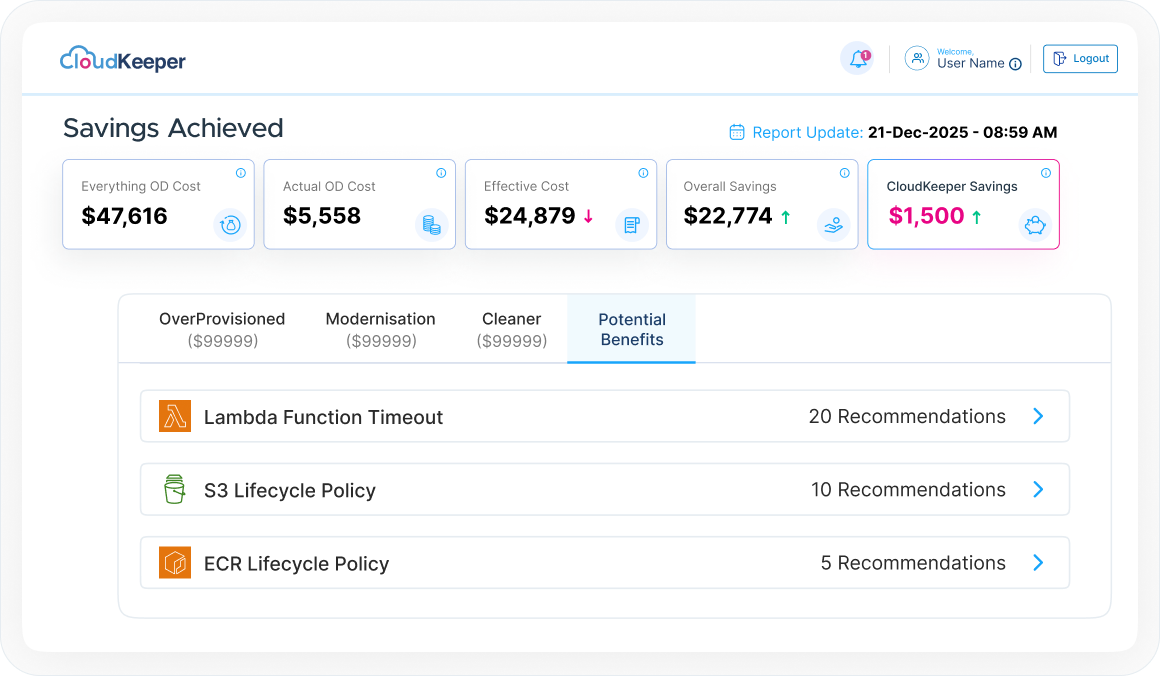
Task: Click the S3 Lifecycle Policy title
Action: [x=290, y=490]
